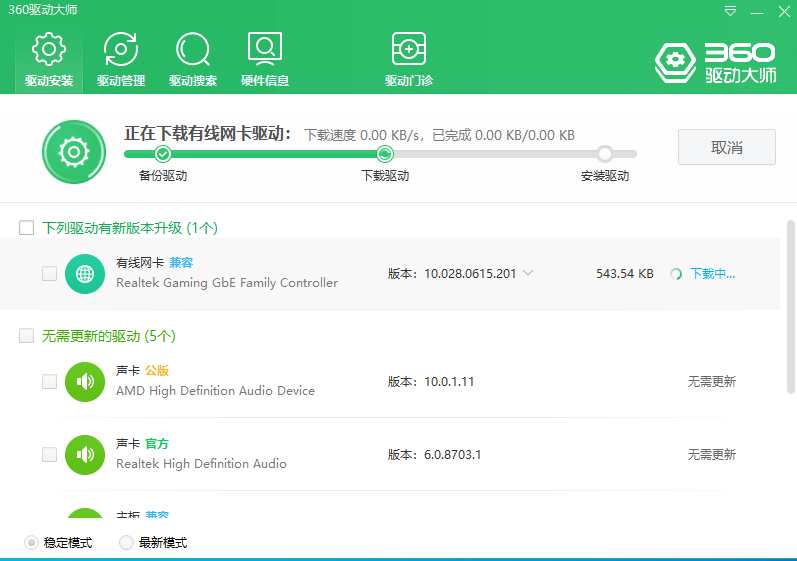
Task: Minimize the 360驱动大师 window
Action: pyautogui.click(x=757, y=12)
